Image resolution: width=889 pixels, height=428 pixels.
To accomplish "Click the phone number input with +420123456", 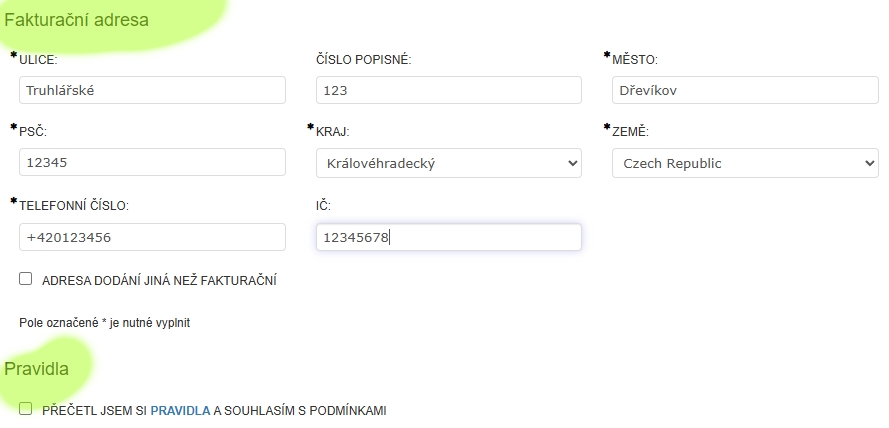I will point(152,237).
